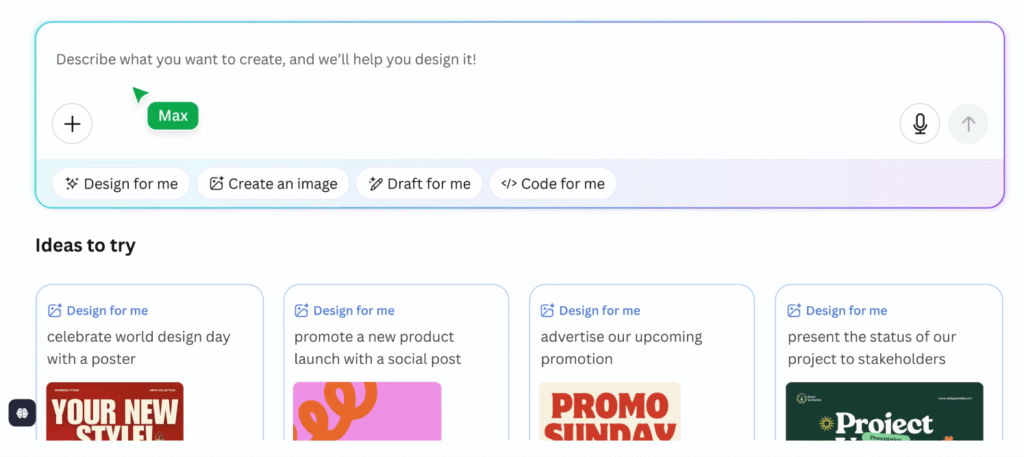Screen dimensions: 1024x457
Task: Open the green Project presentation thumbnail
Action: (x=884, y=412)
